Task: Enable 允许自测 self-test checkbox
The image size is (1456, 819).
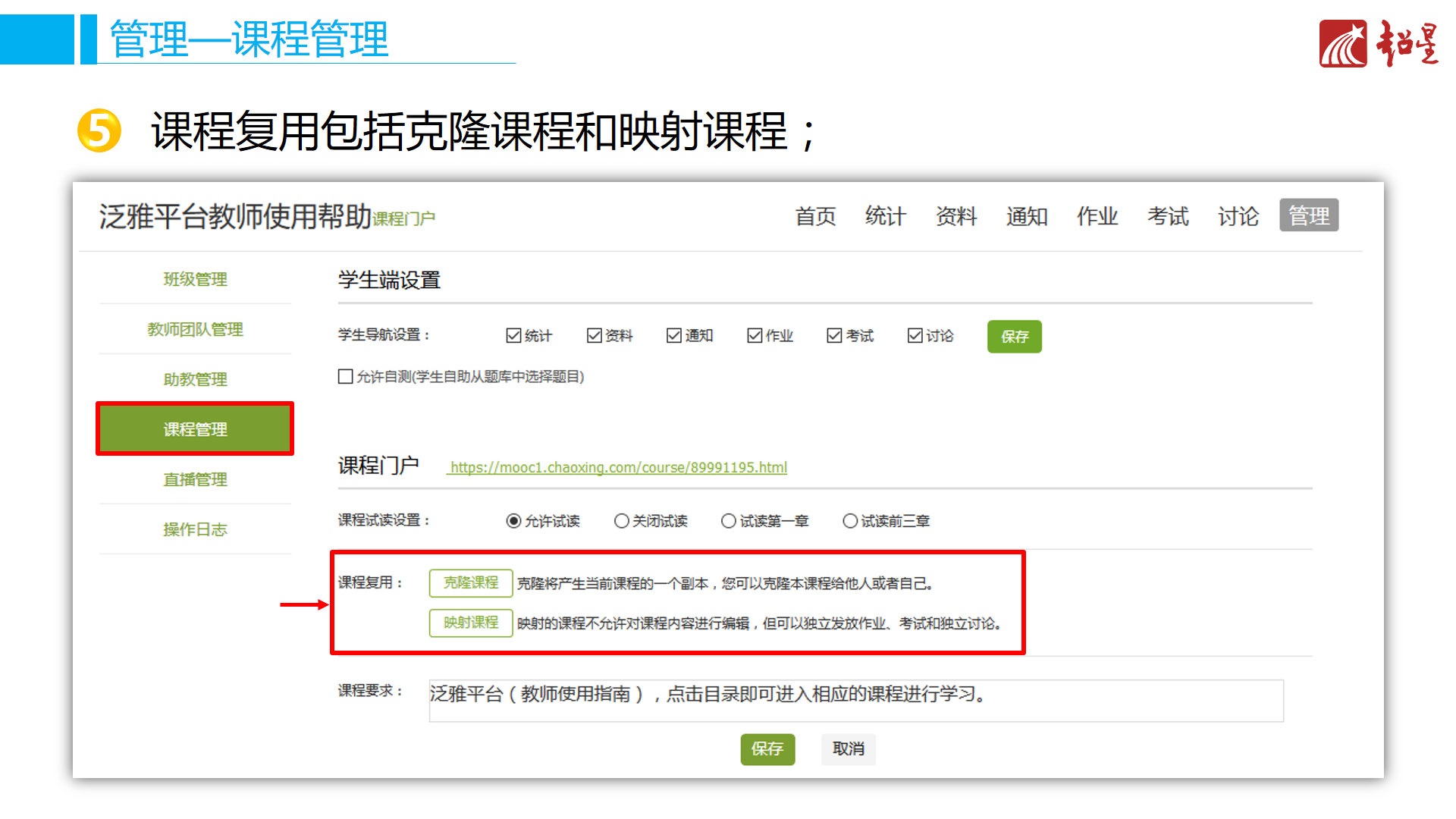Action: click(346, 377)
